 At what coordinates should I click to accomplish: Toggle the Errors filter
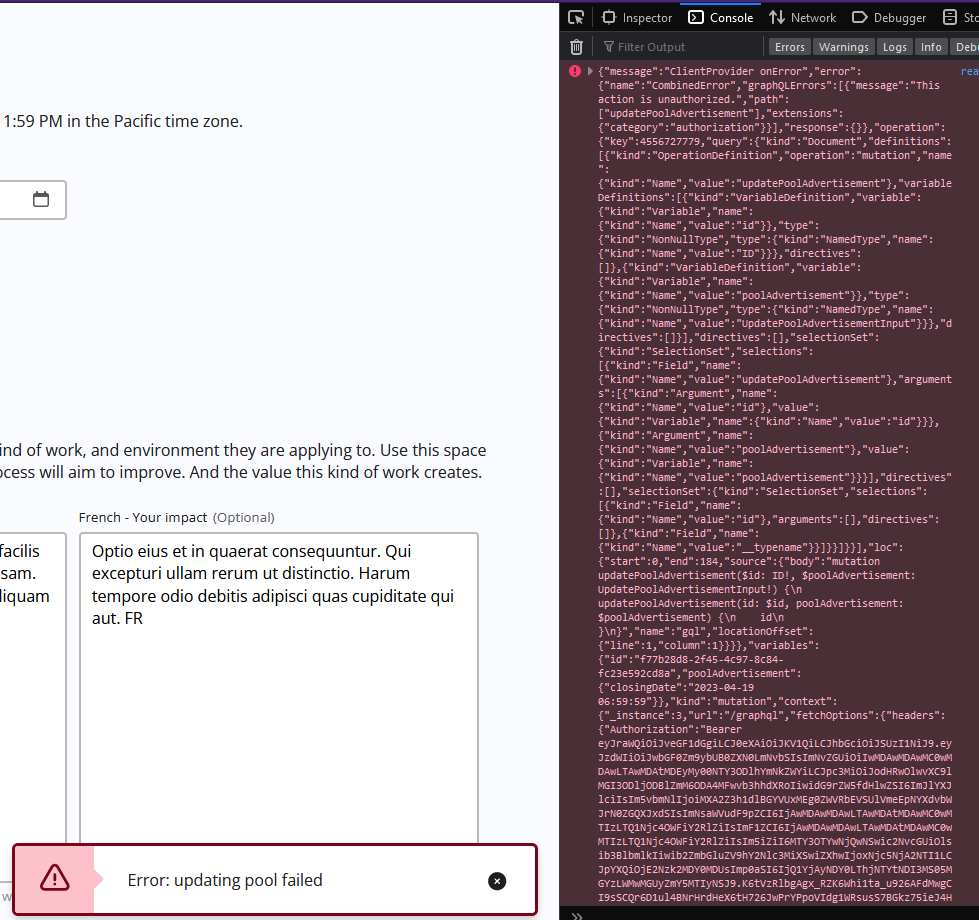789,46
